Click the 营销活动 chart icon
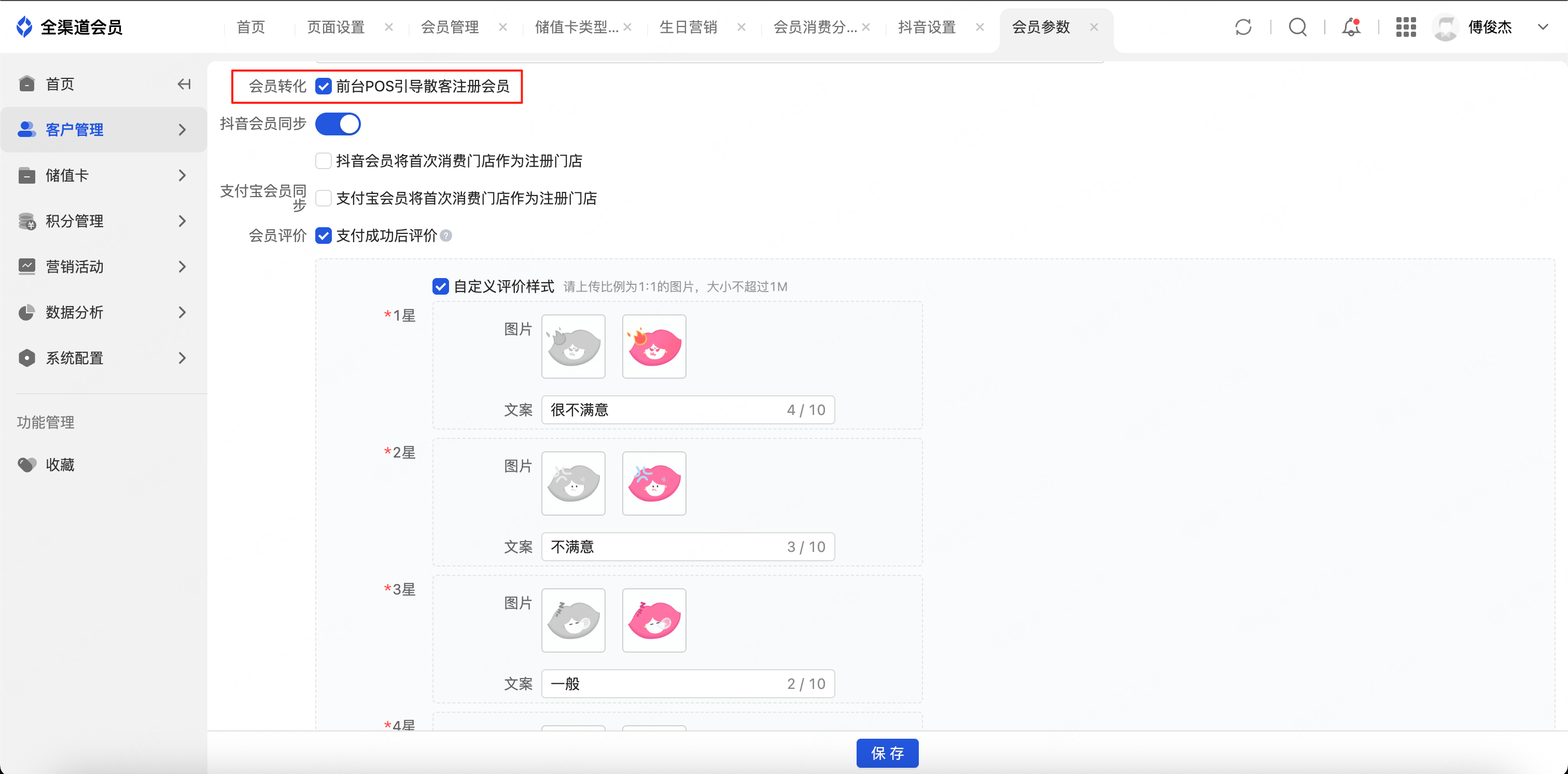Image resolution: width=1568 pixels, height=774 pixels. pos(27,267)
